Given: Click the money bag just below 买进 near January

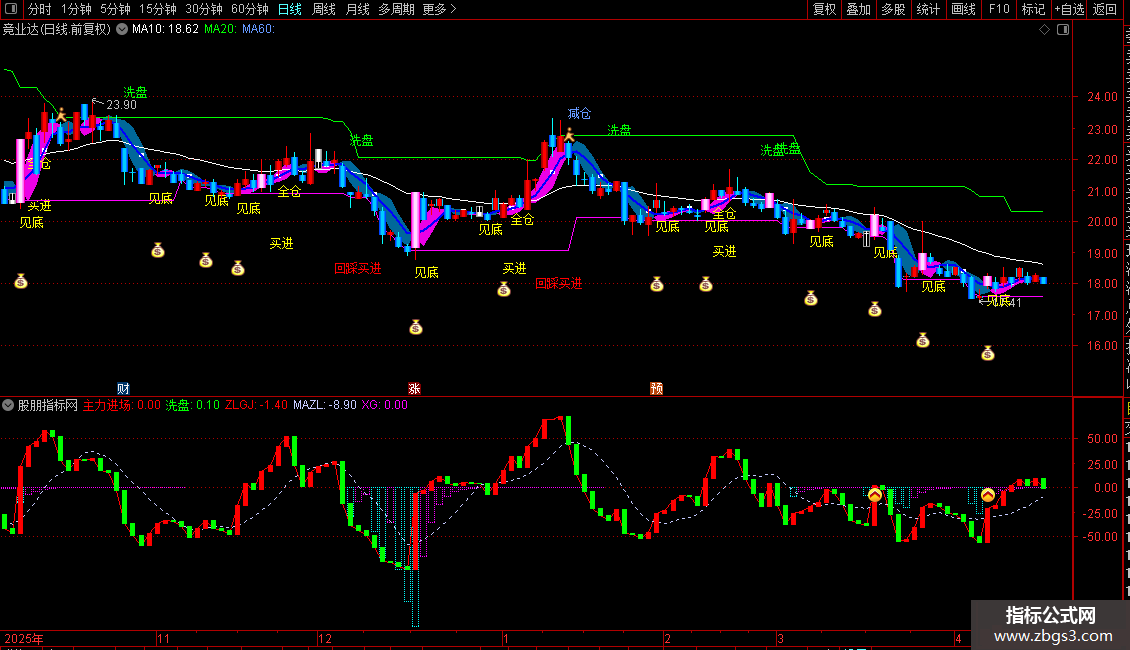Looking at the screenshot, I should (504, 289).
